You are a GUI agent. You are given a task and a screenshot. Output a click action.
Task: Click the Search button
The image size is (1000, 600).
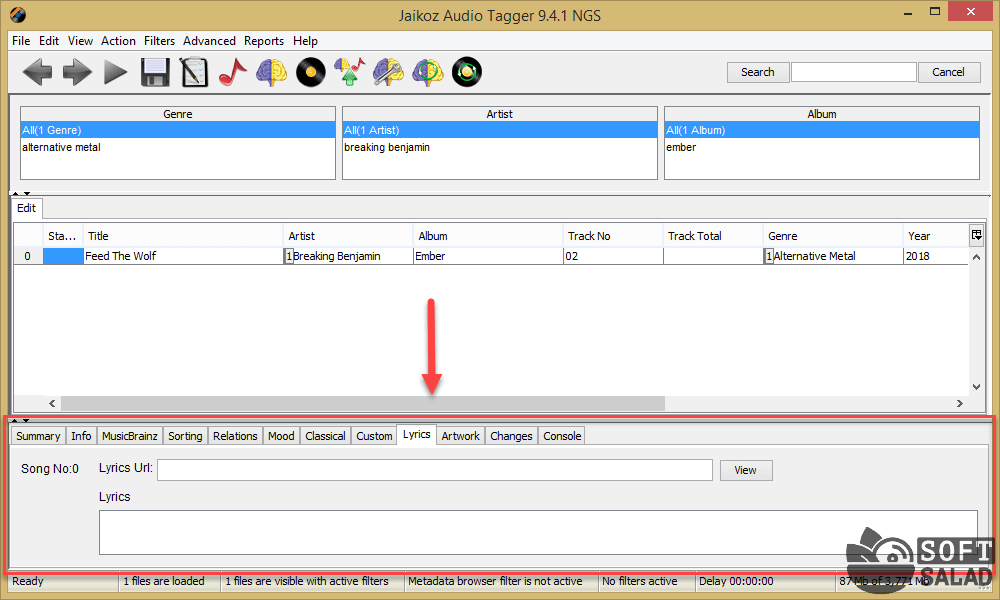coord(757,72)
